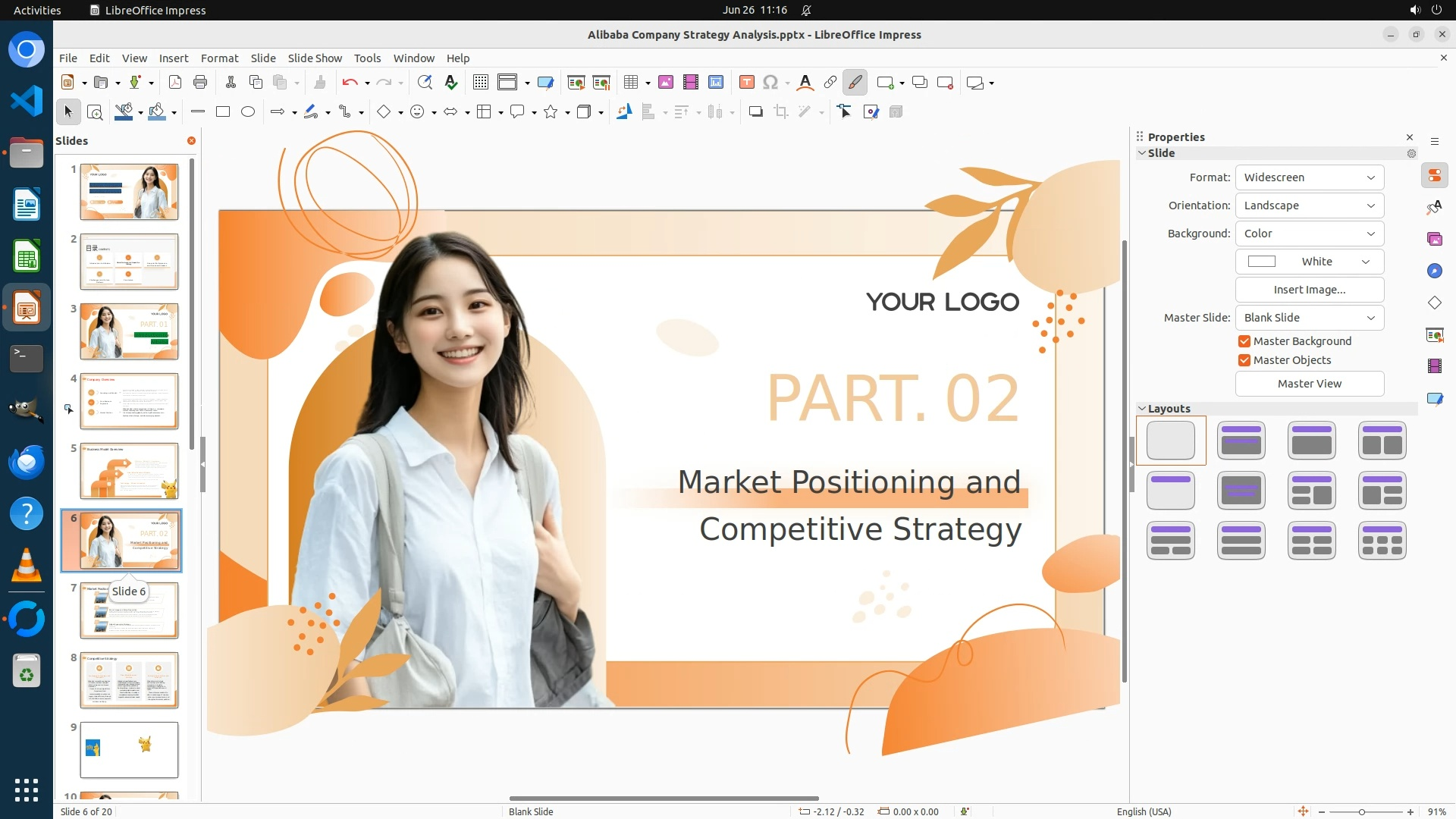1456x819 pixels.
Task: Open the Format menu
Action: (x=219, y=58)
